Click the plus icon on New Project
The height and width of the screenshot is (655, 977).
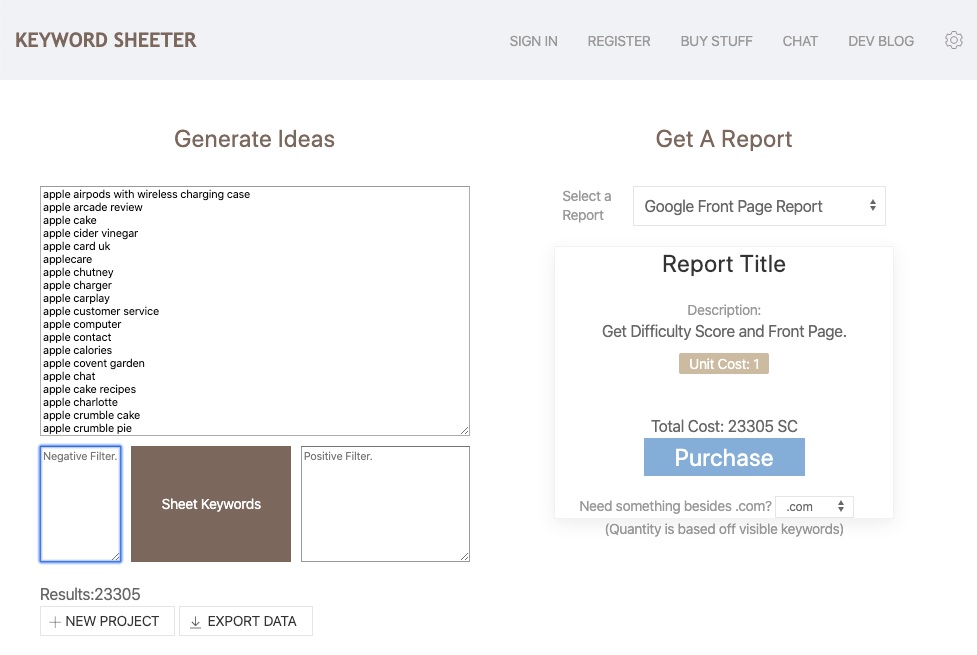(55, 621)
